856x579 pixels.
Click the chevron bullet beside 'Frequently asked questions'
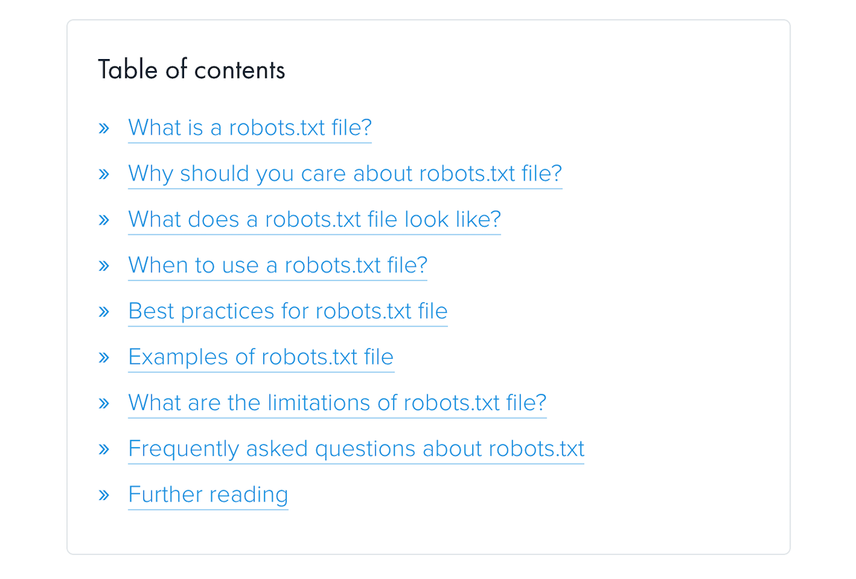coord(104,450)
